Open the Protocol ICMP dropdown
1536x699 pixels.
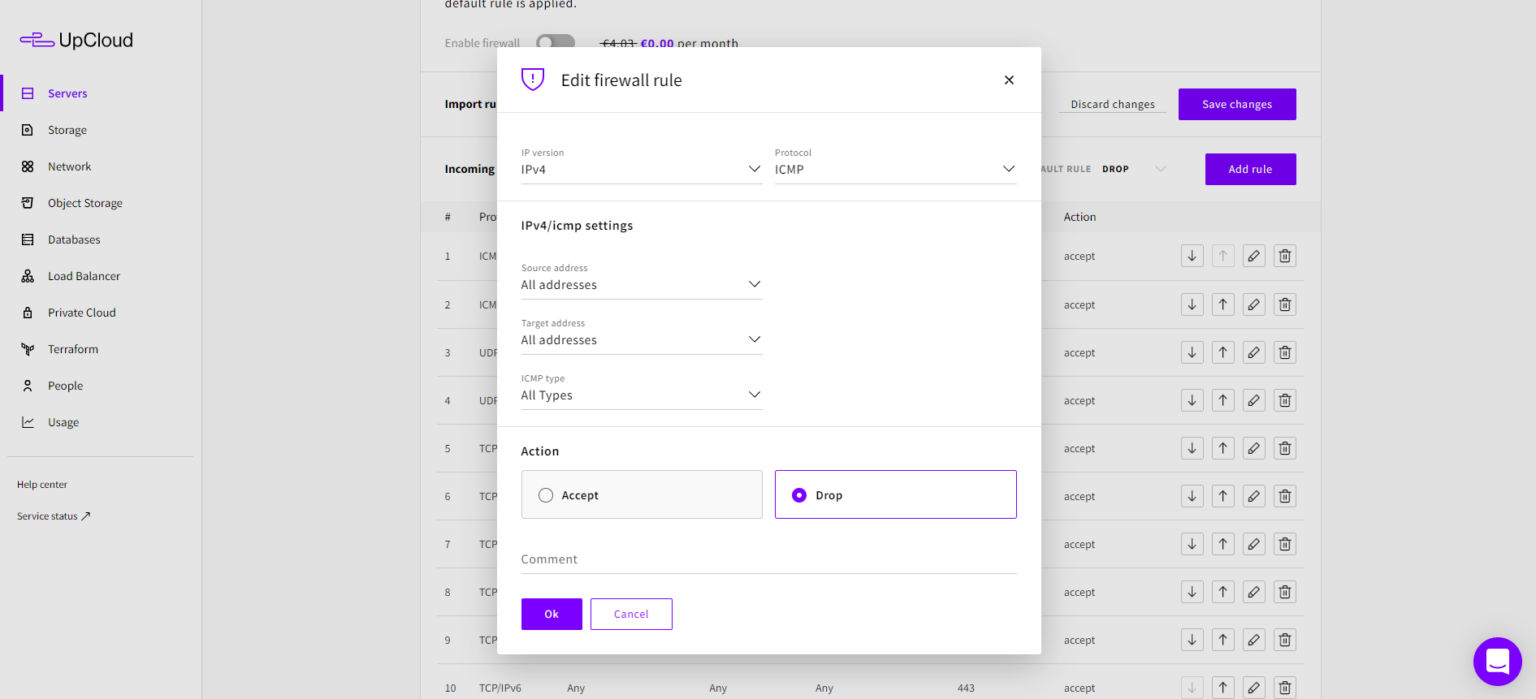tap(896, 169)
